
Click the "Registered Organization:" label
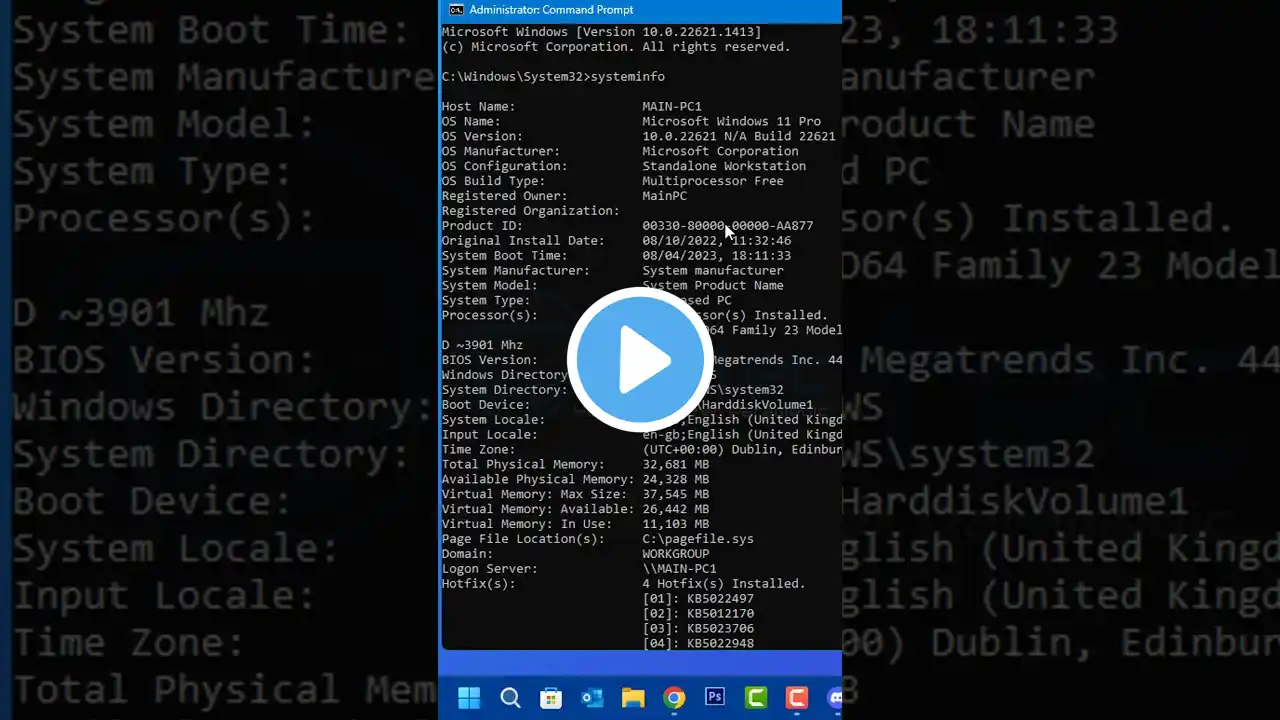pyautogui.click(x=531, y=211)
